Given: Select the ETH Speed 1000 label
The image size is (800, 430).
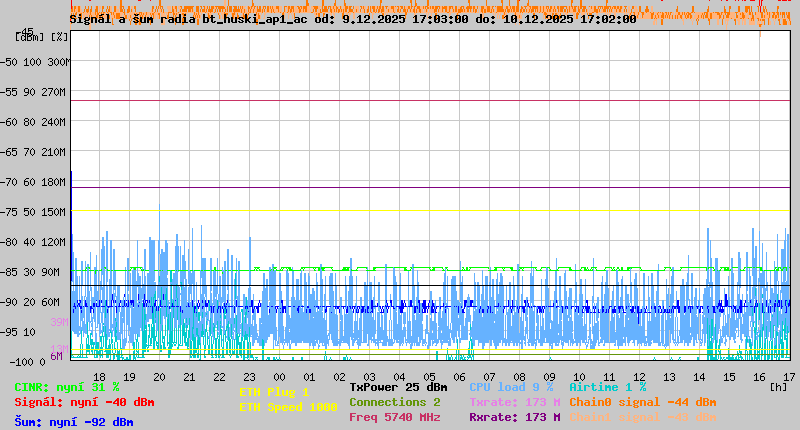Looking at the screenshot, I should click(x=288, y=407).
